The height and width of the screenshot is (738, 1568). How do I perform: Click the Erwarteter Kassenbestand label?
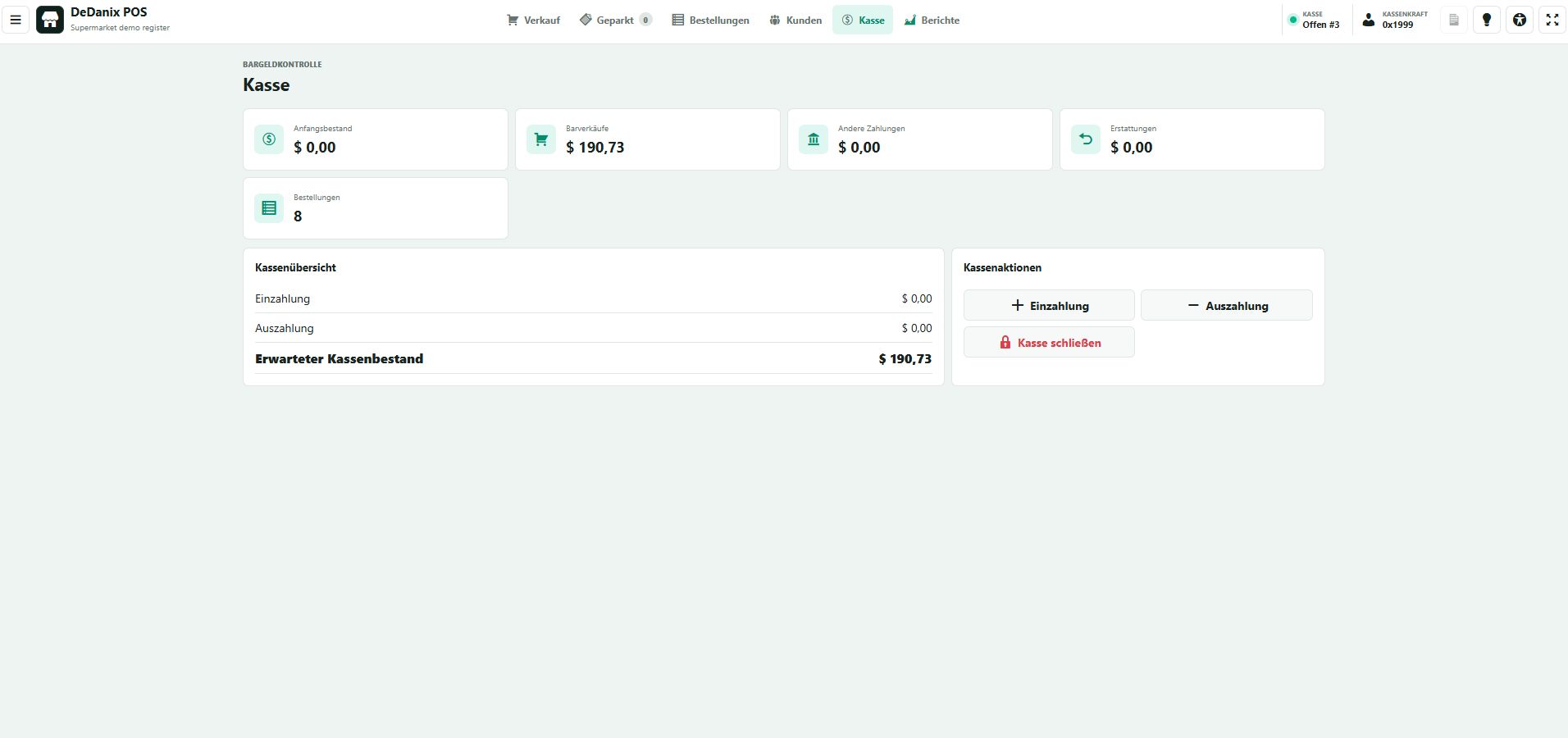pos(339,358)
